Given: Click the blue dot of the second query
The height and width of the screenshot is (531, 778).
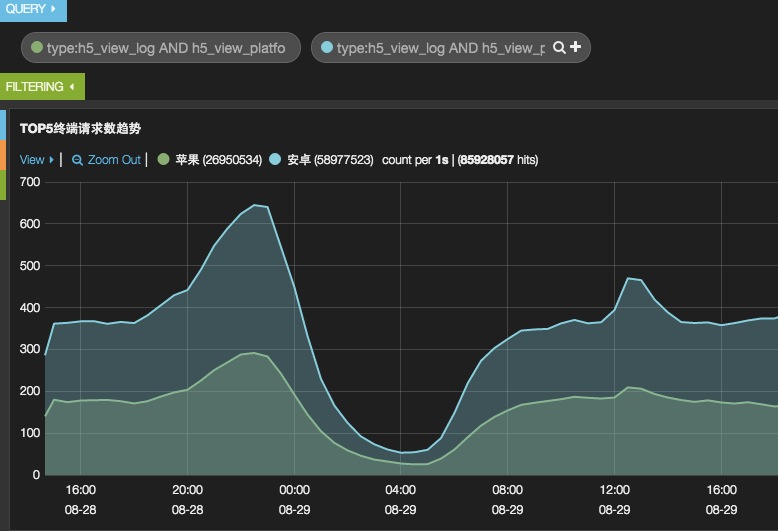Looking at the screenshot, I should [326, 47].
